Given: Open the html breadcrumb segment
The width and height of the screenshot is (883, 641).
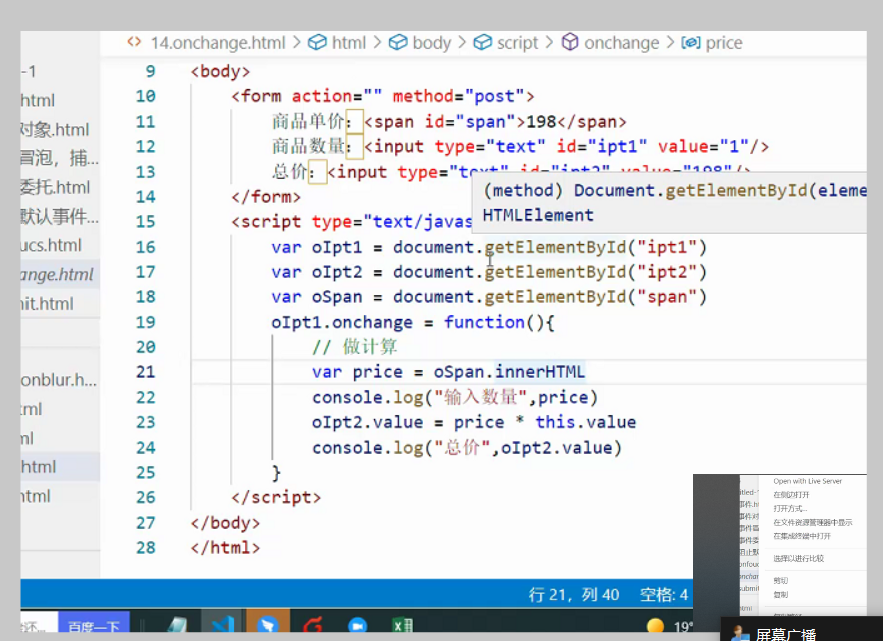Looking at the screenshot, I should click(x=349, y=43).
